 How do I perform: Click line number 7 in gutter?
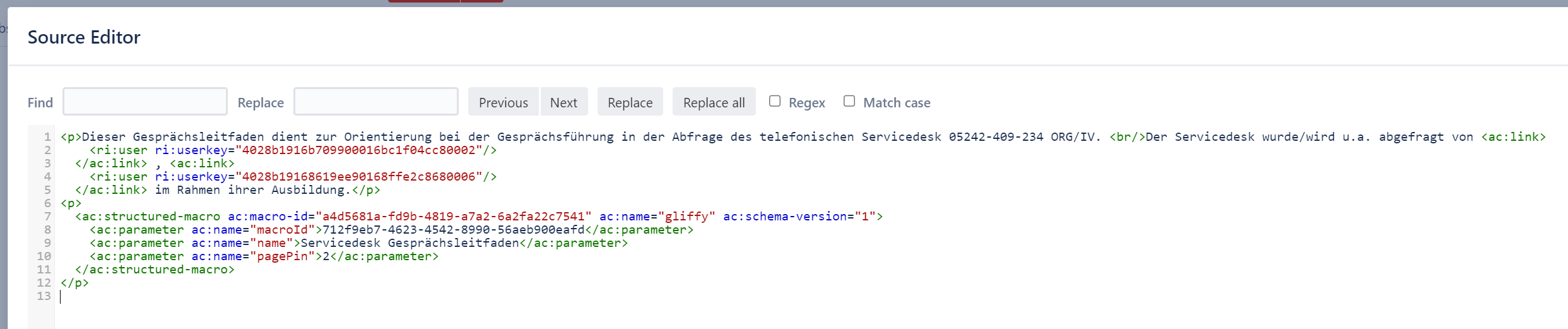(x=47, y=217)
